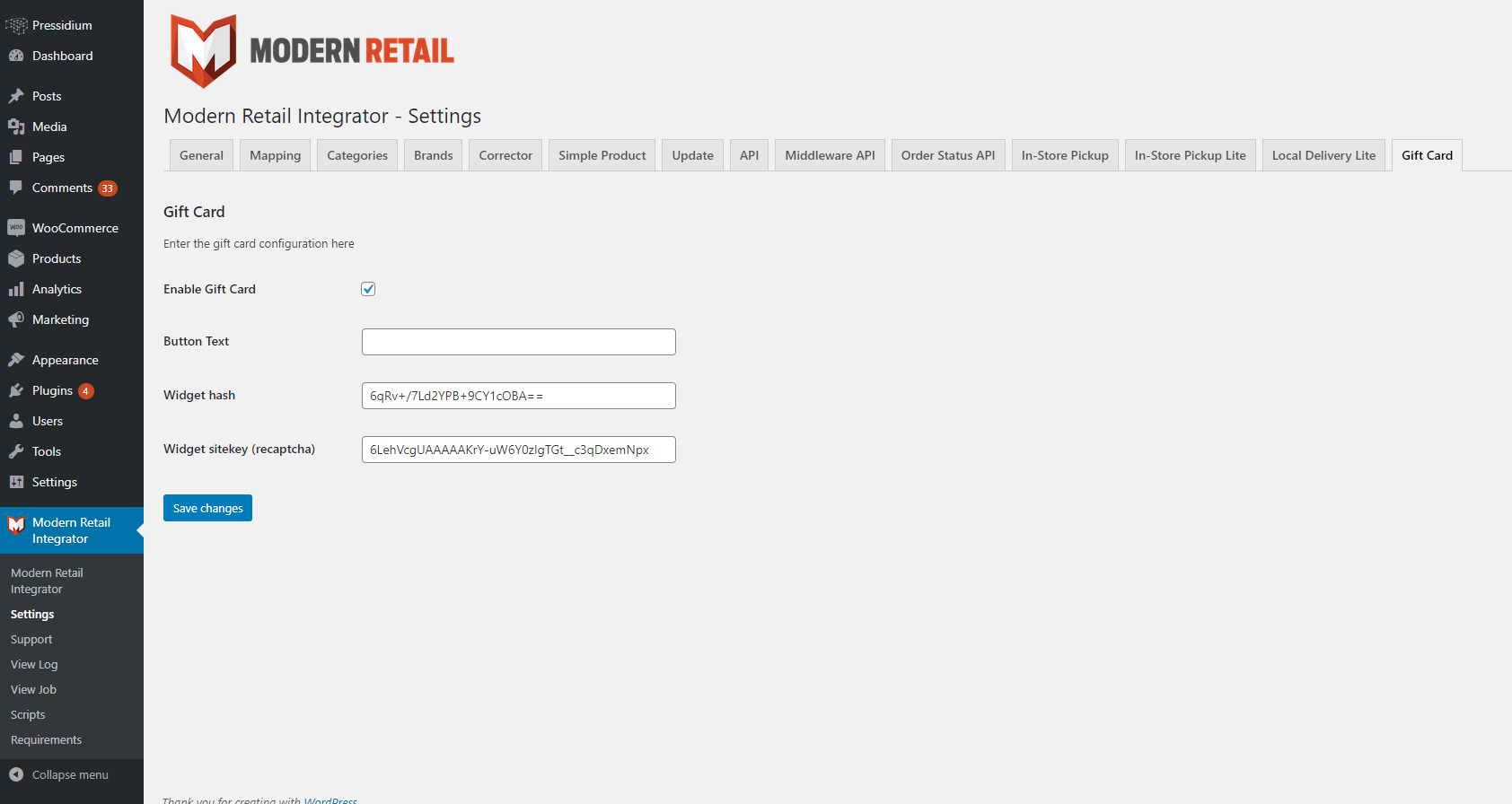Select the Simple Product tab

click(x=602, y=155)
